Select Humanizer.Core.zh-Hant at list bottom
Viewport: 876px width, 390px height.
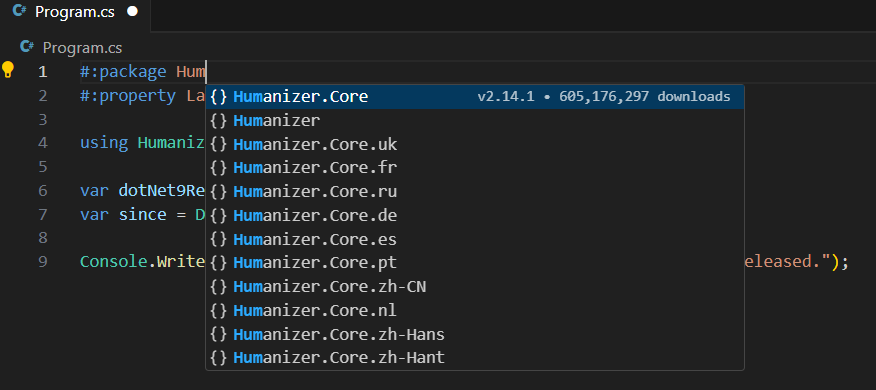475,358
